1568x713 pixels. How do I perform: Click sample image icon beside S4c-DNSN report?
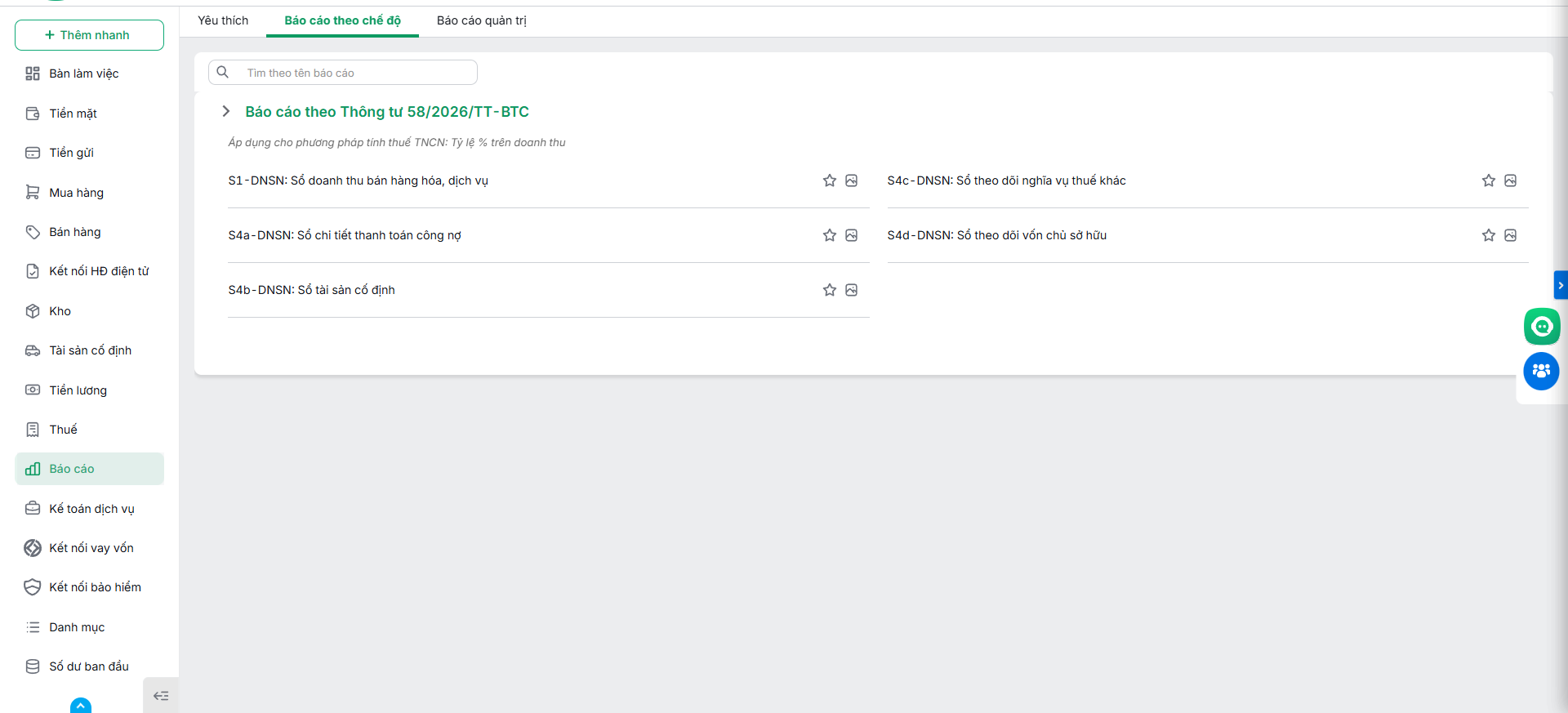click(x=1511, y=180)
